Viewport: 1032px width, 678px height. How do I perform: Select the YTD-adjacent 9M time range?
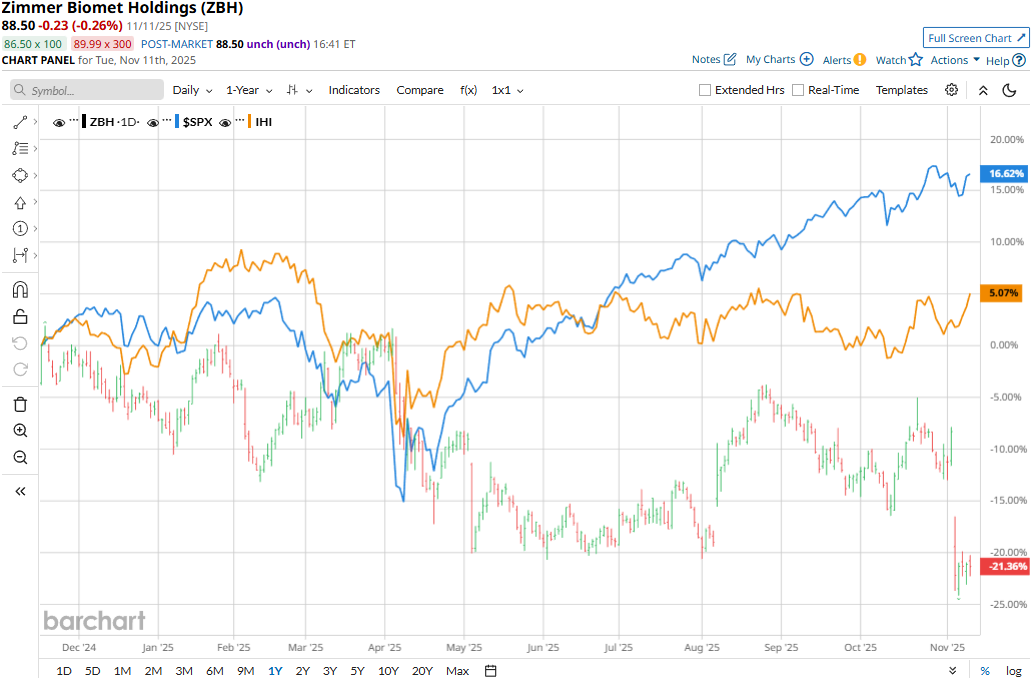click(x=245, y=671)
